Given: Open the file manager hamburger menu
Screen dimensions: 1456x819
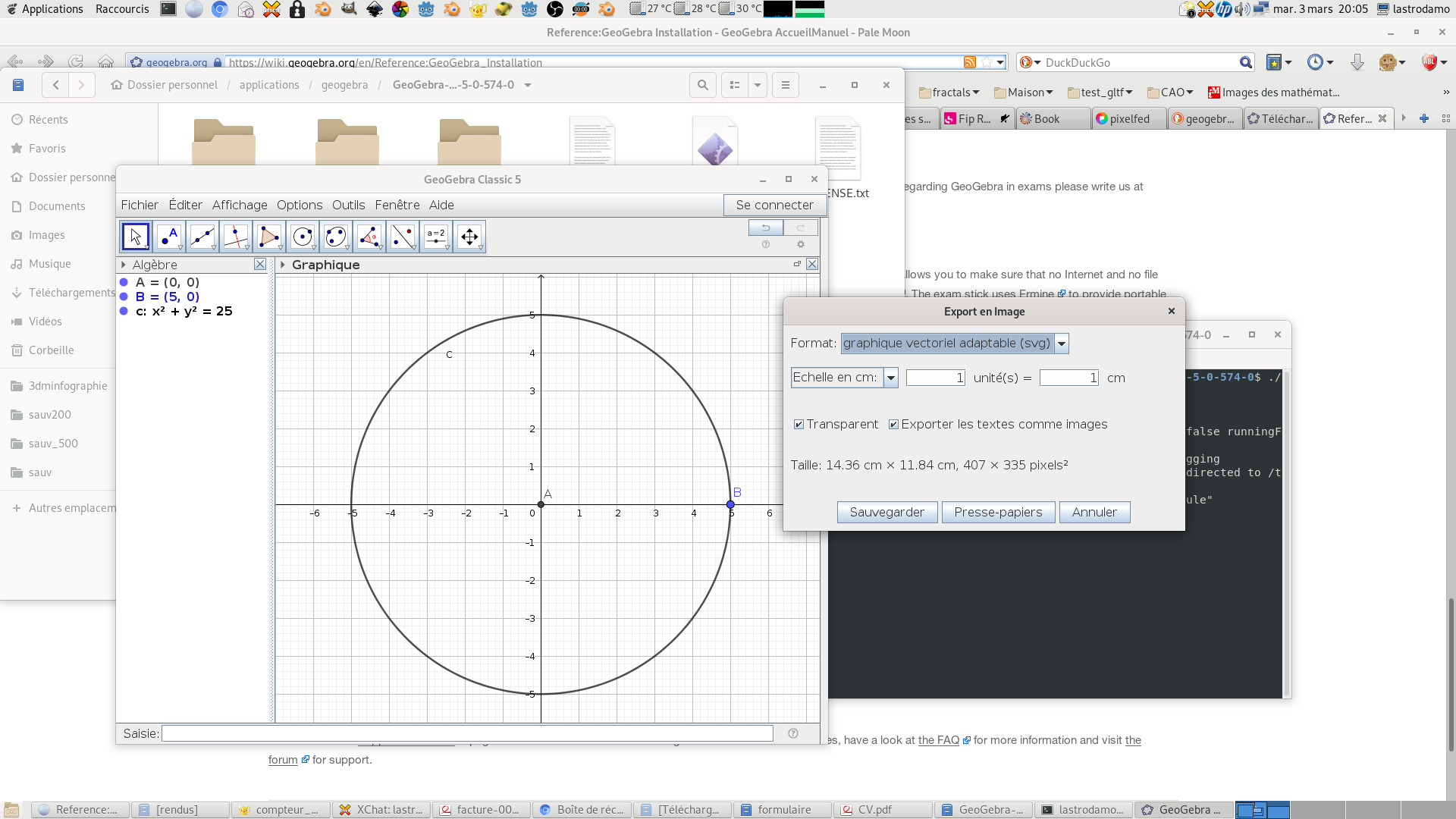Looking at the screenshot, I should [786, 85].
